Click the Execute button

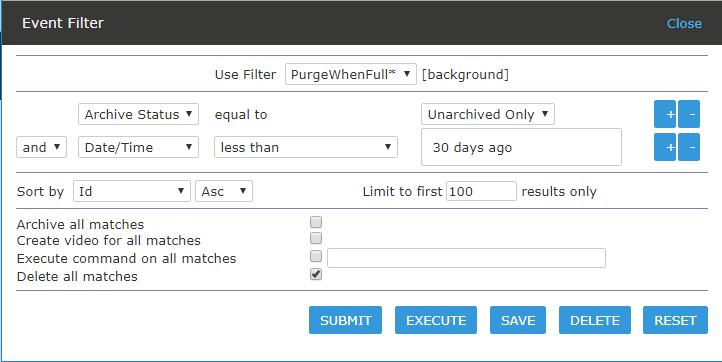click(436, 320)
